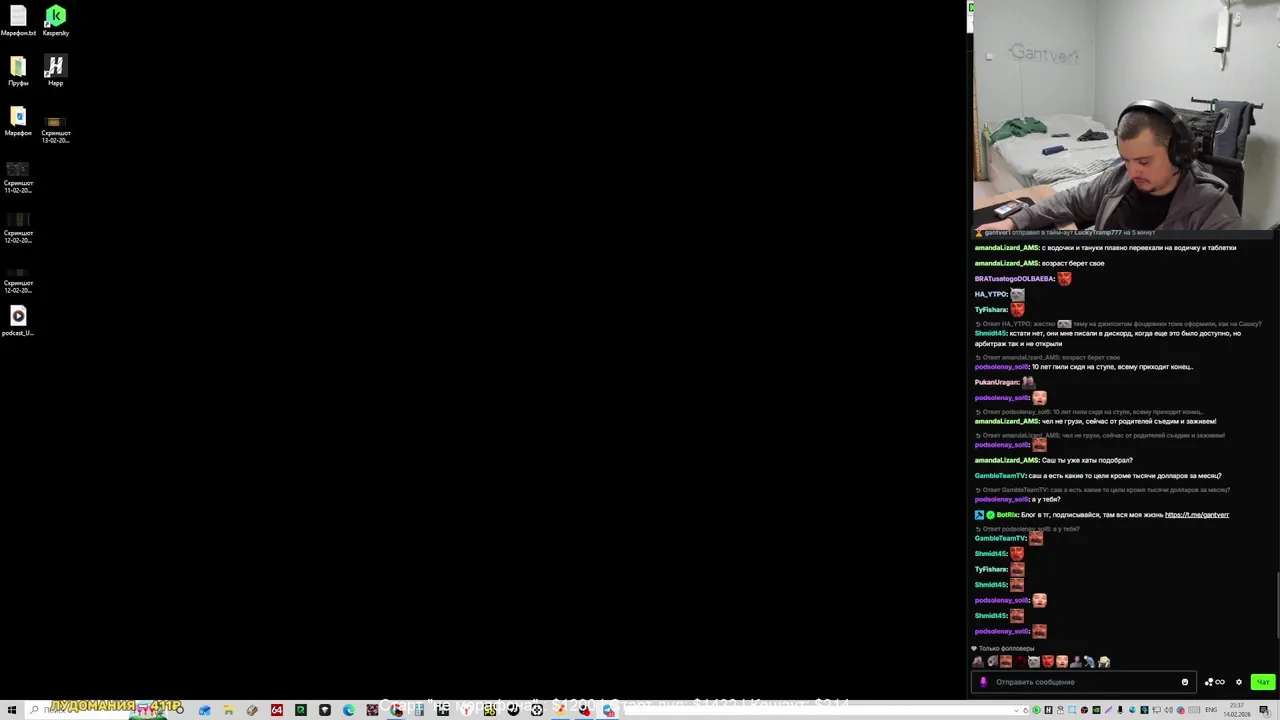Click the white cat emote in quick emote row
This screenshot has height=720, width=1280.
1034,661
